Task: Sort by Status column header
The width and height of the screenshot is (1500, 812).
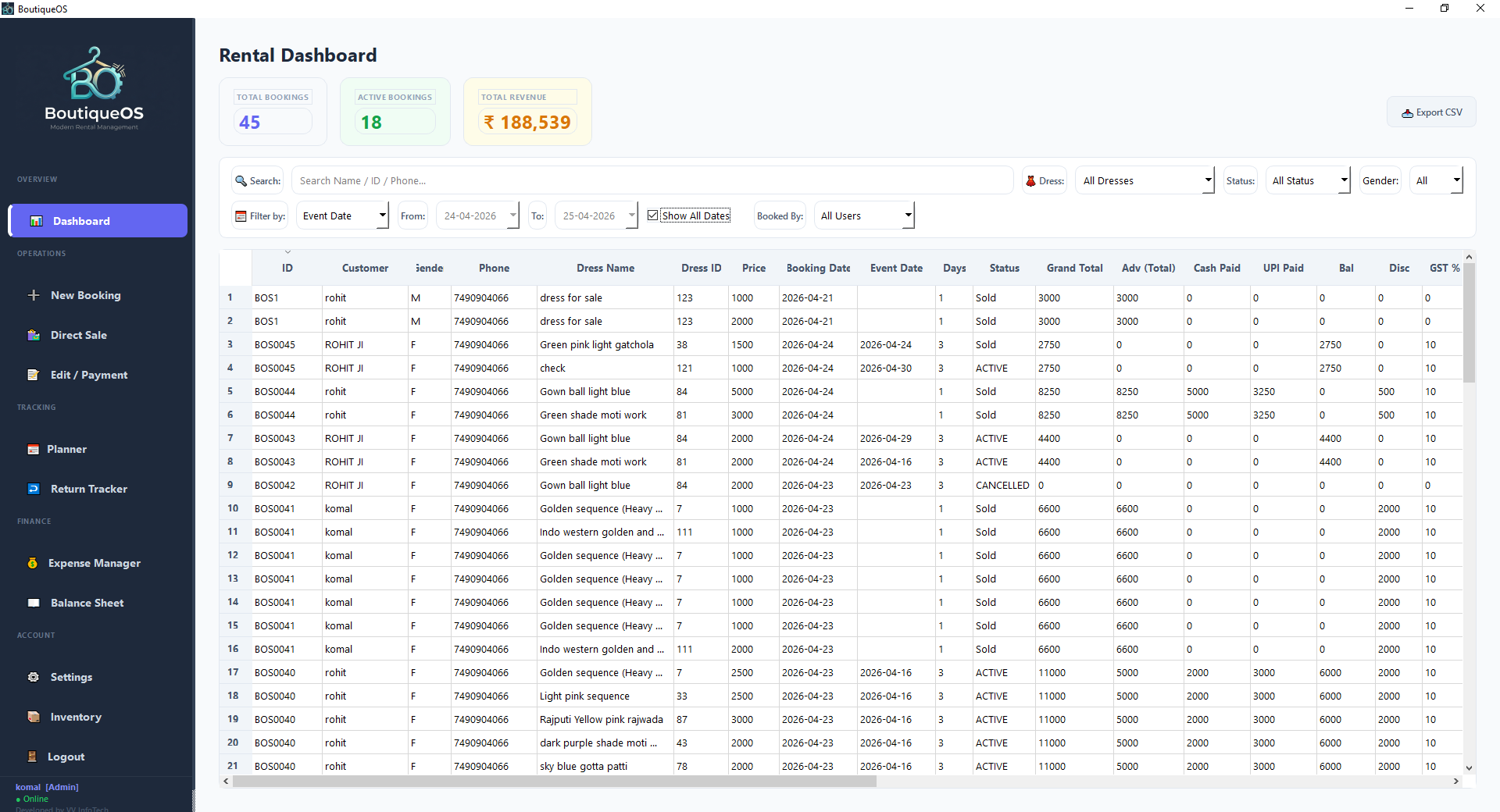Action: coord(1004,268)
